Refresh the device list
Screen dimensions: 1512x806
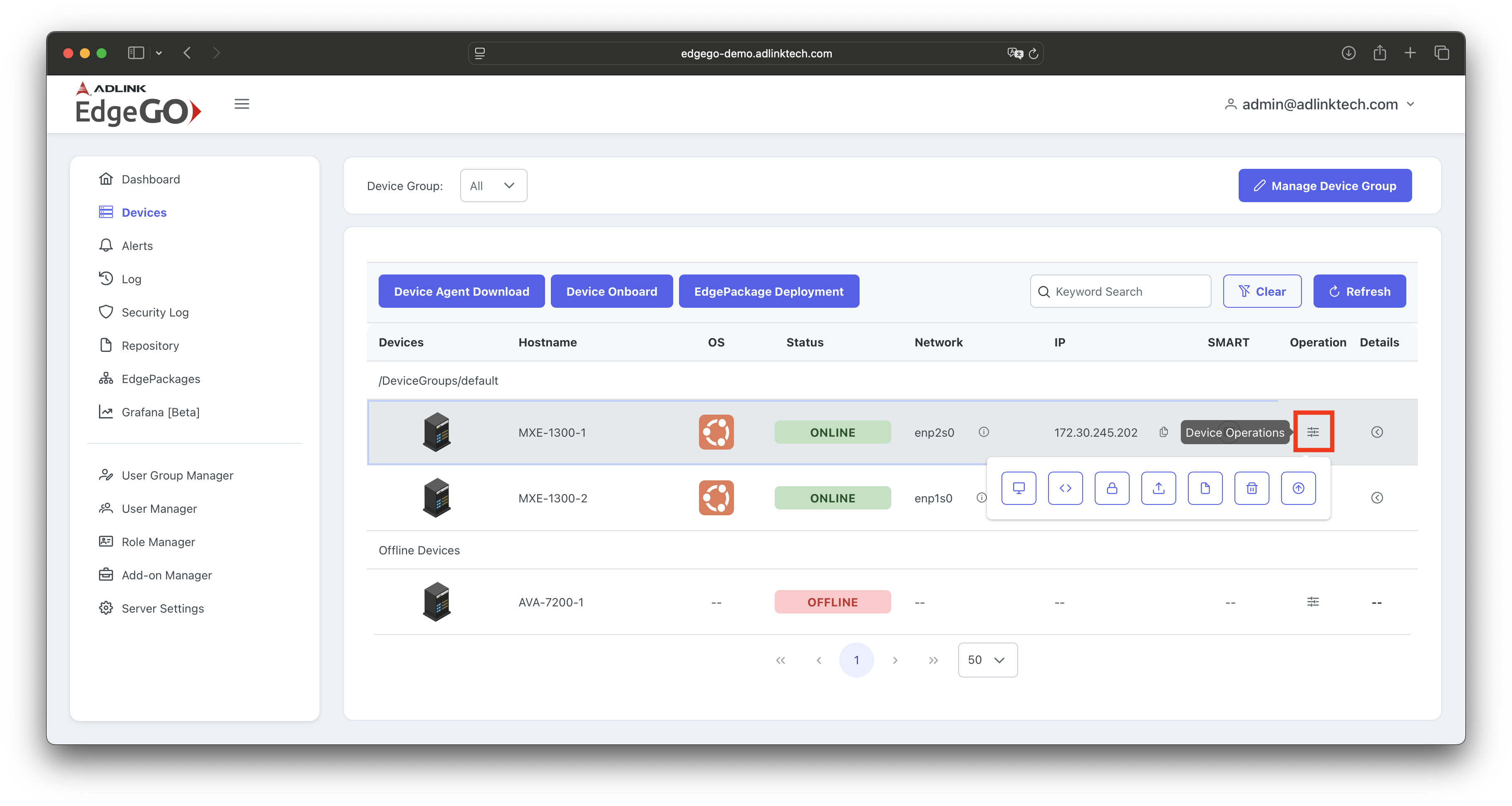click(1359, 291)
